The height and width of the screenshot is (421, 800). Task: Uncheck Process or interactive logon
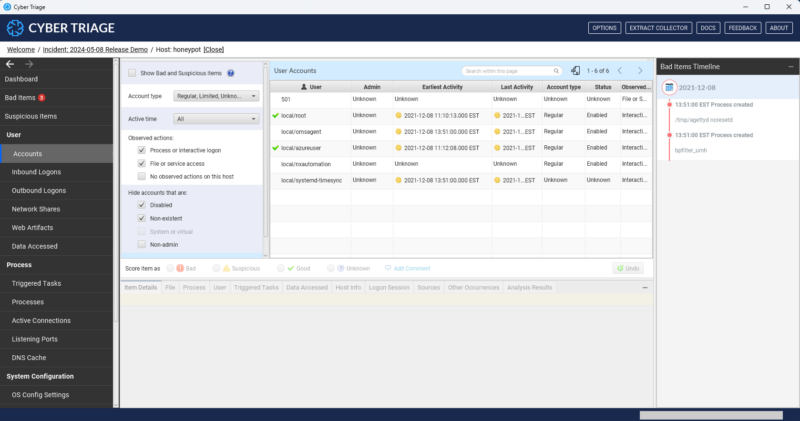[x=141, y=150]
